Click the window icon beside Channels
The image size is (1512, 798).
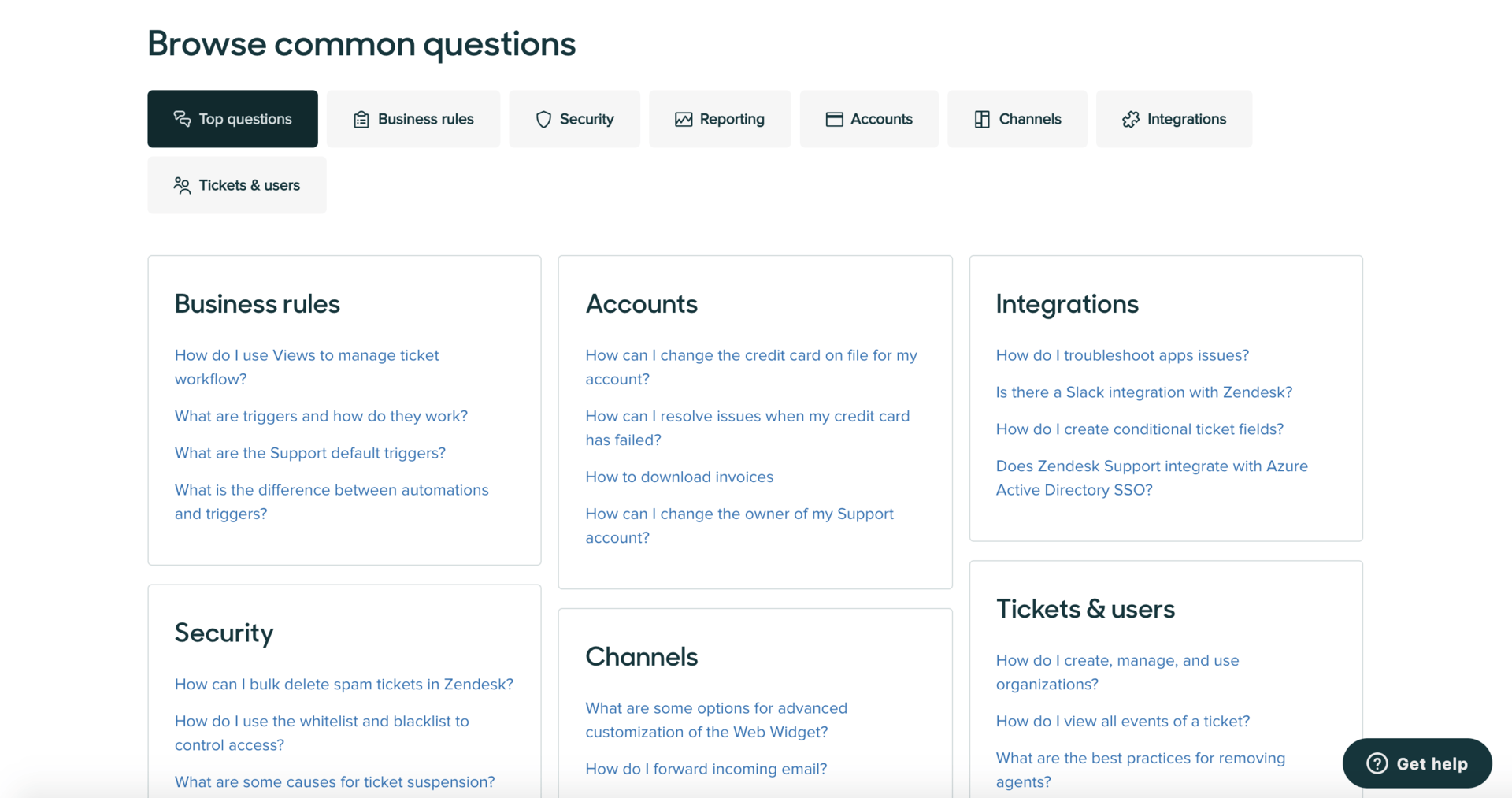point(981,119)
